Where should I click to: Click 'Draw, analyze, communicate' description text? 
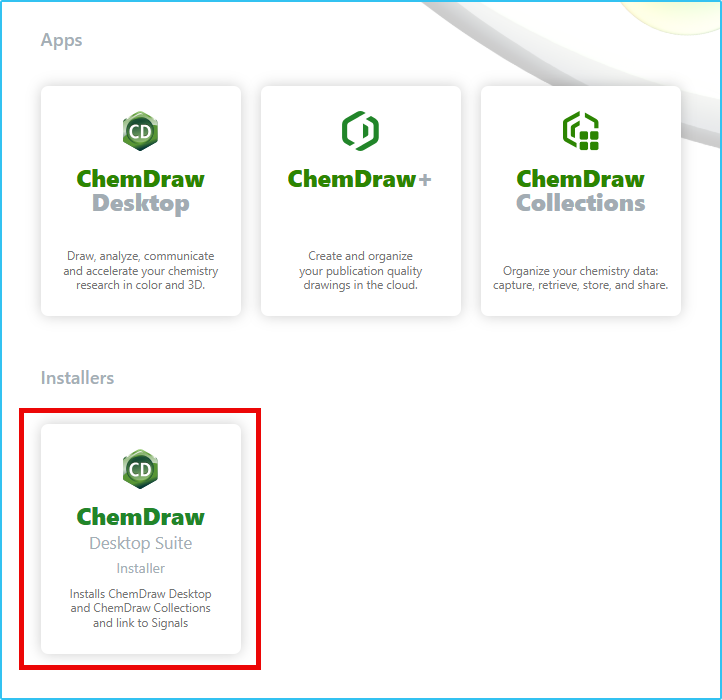[140, 270]
